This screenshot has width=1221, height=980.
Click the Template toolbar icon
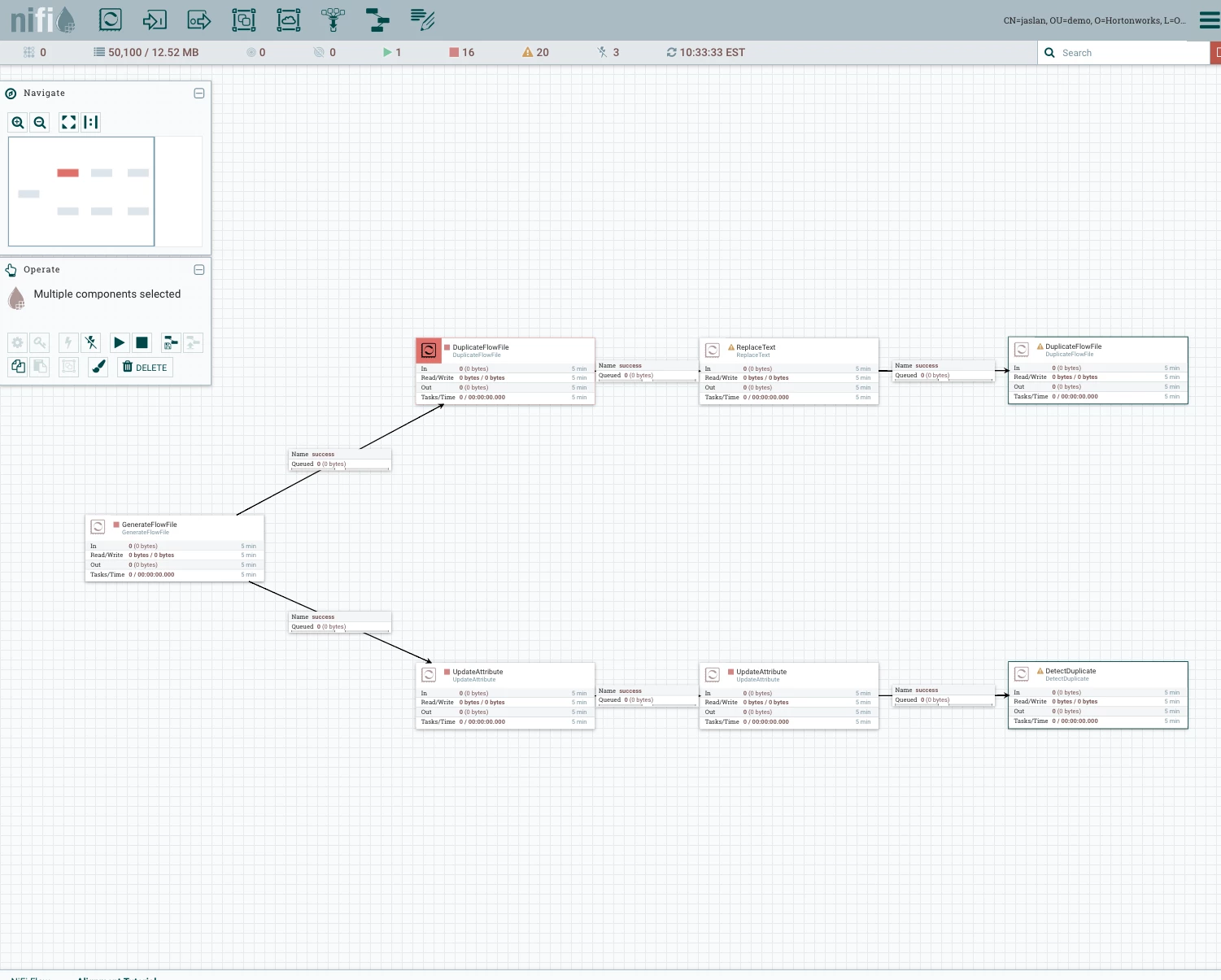(377, 20)
